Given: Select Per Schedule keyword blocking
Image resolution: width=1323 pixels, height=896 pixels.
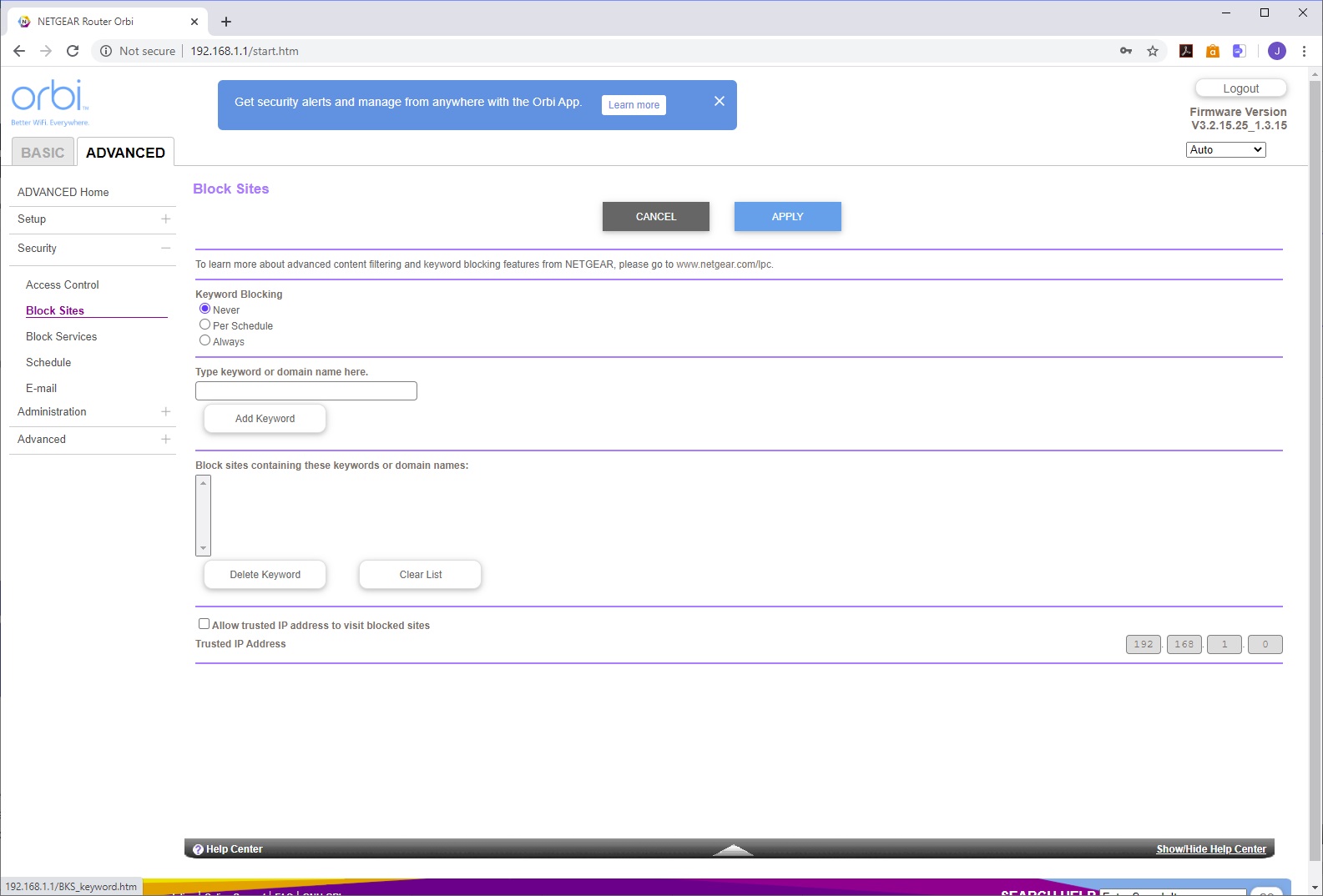Looking at the screenshot, I should click(x=205, y=325).
